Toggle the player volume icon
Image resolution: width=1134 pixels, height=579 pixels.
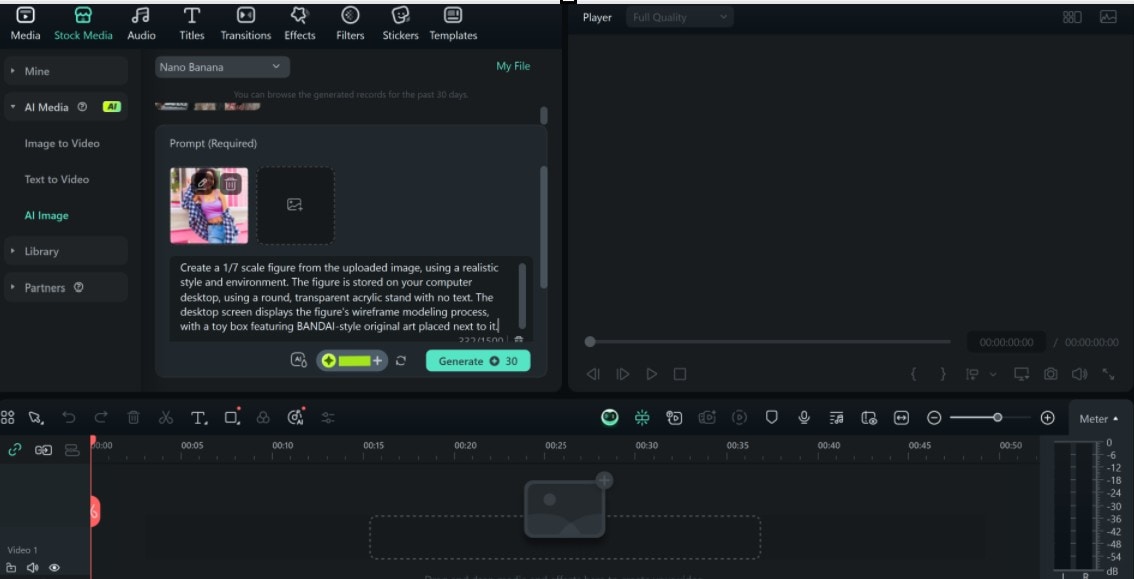point(1079,374)
